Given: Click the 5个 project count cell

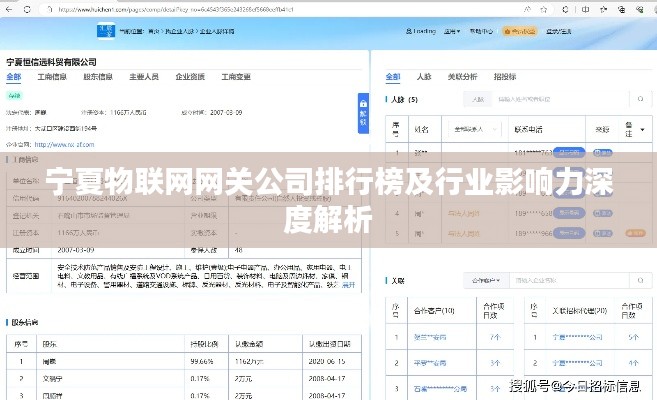Looking at the screenshot, I should tap(634, 337).
